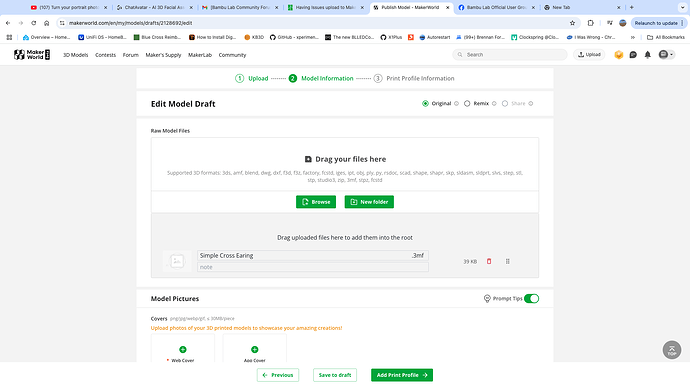This screenshot has height=388, width=690.
Task: Click the MakerWorld logo
Action: pos(32,55)
